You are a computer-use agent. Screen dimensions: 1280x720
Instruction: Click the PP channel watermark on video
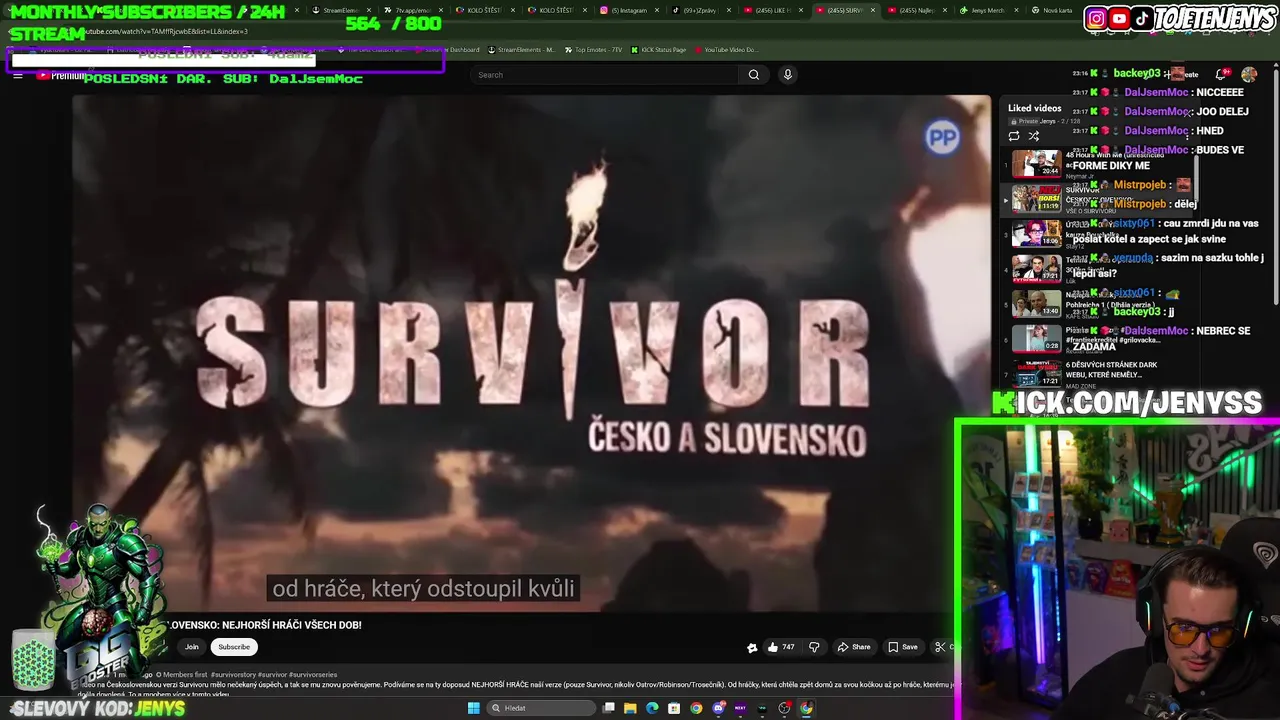[x=942, y=138]
